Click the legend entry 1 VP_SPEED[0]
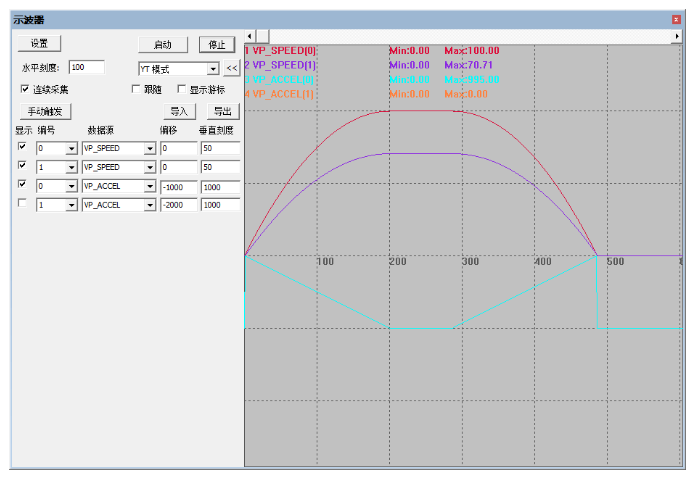 click(280, 50)
